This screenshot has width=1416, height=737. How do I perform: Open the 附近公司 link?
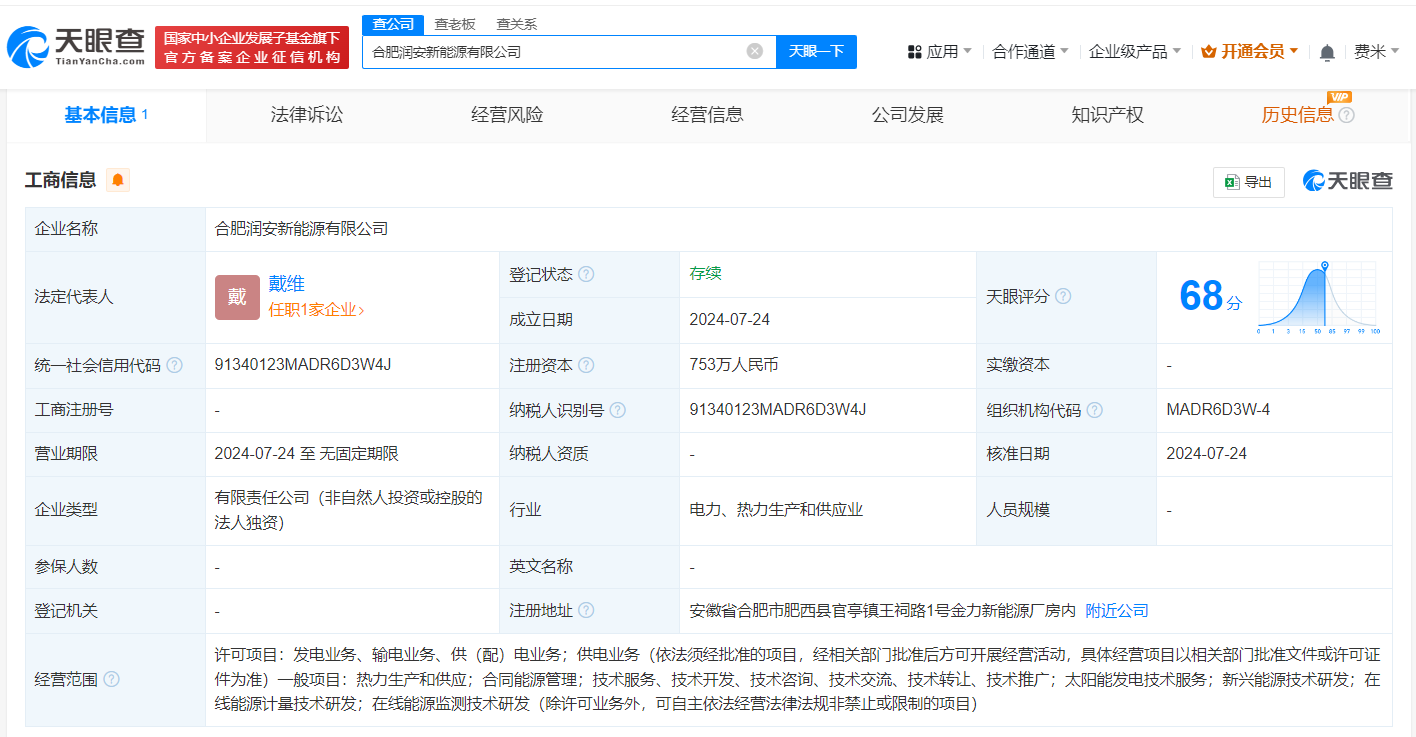coord(1115,610)
